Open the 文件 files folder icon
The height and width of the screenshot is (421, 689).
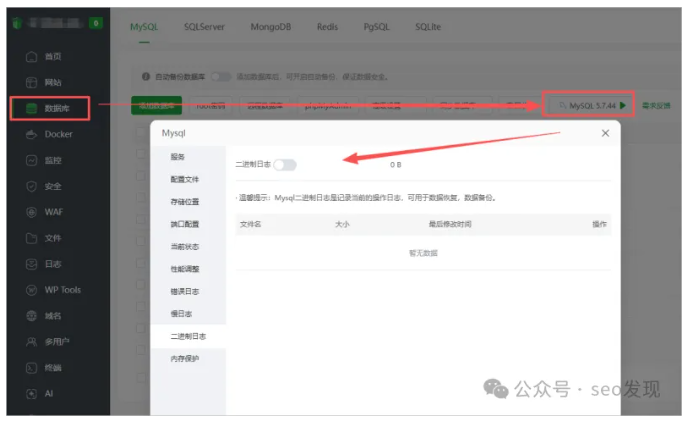point(32,238)
